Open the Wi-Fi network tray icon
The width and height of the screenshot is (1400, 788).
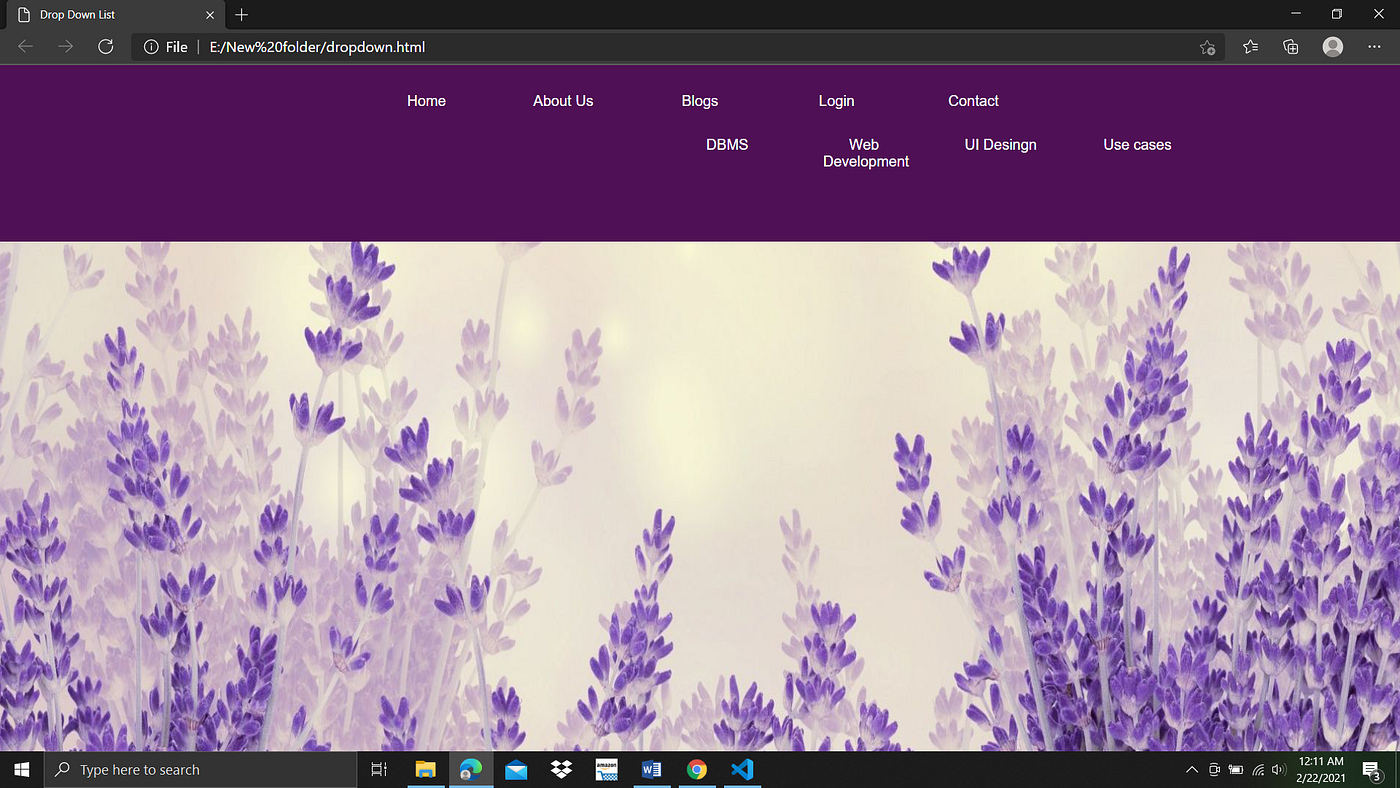[1258, 770]
